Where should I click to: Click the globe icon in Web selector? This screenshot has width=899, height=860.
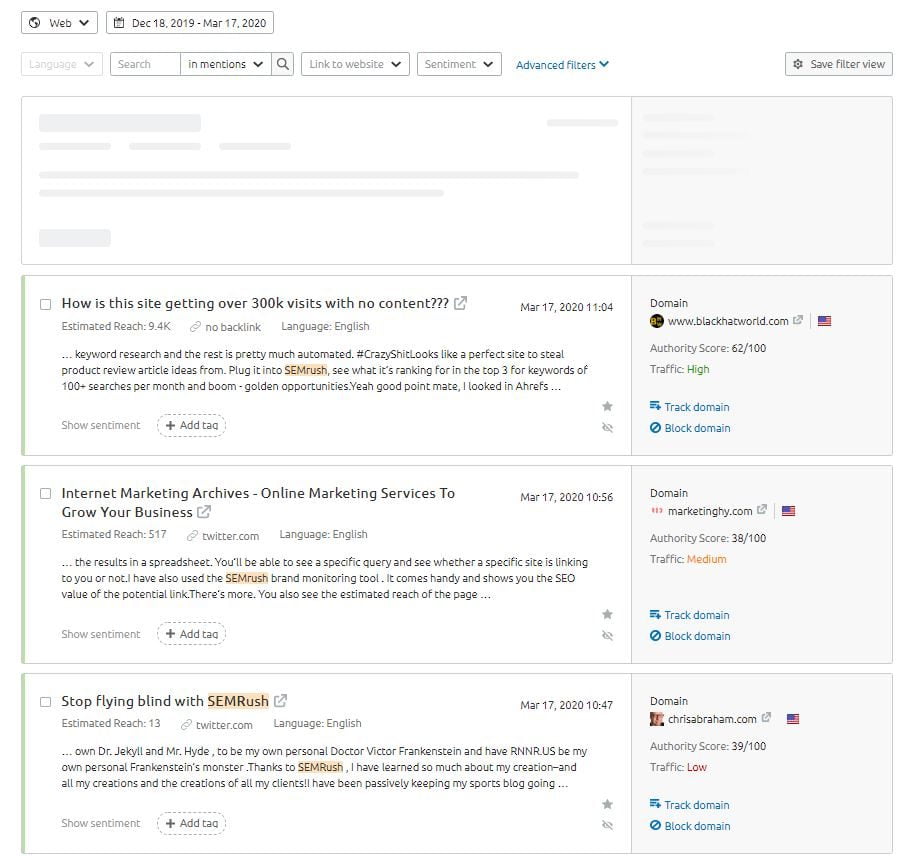click(34, 23)
